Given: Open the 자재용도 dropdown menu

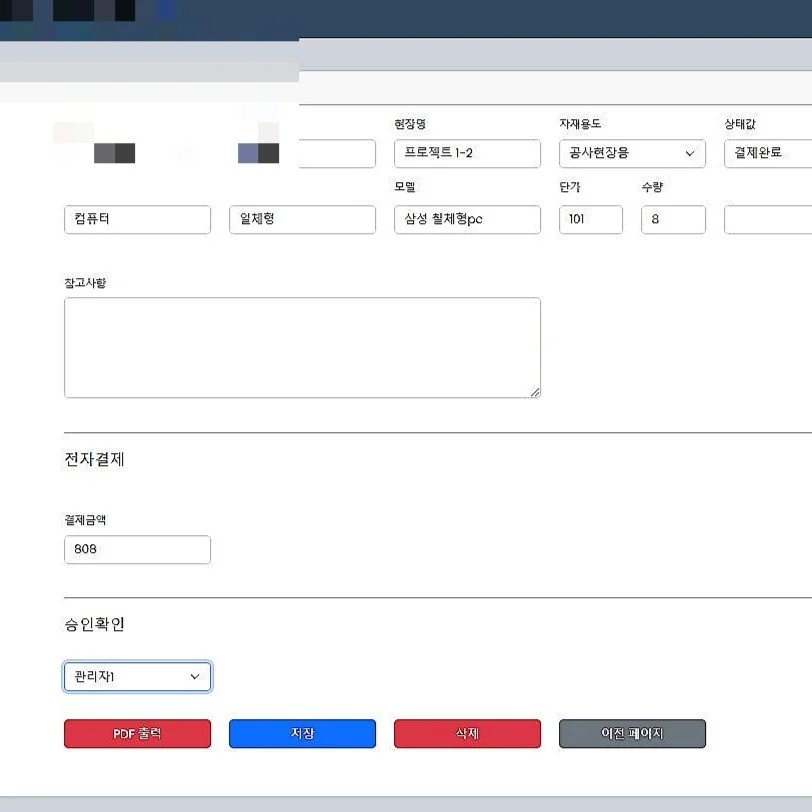Looking at the screenshot, I should (x=631, y=153).
